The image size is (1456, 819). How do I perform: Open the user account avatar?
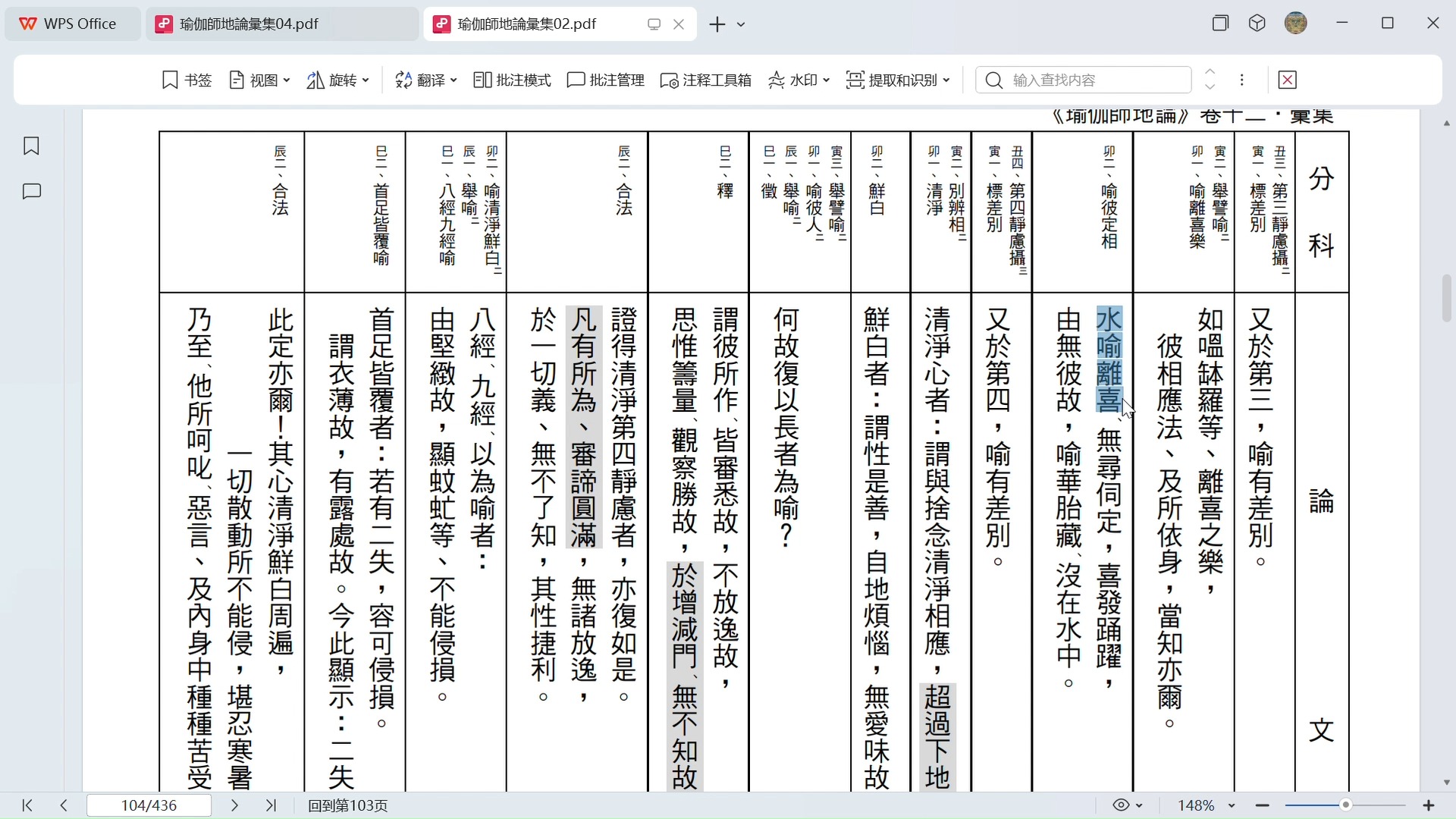1296,24
